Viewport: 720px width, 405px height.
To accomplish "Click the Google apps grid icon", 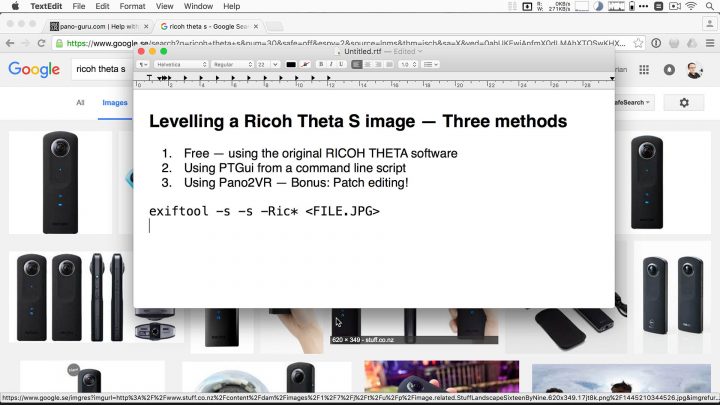I will [642, 70].
